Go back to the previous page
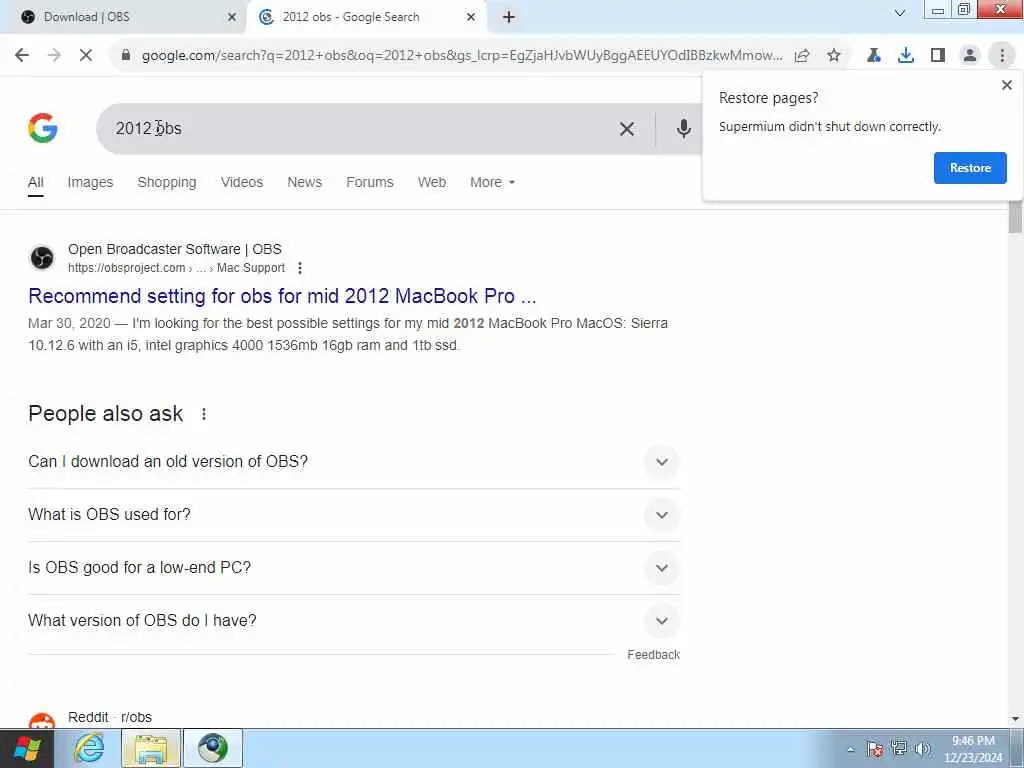 22,56
